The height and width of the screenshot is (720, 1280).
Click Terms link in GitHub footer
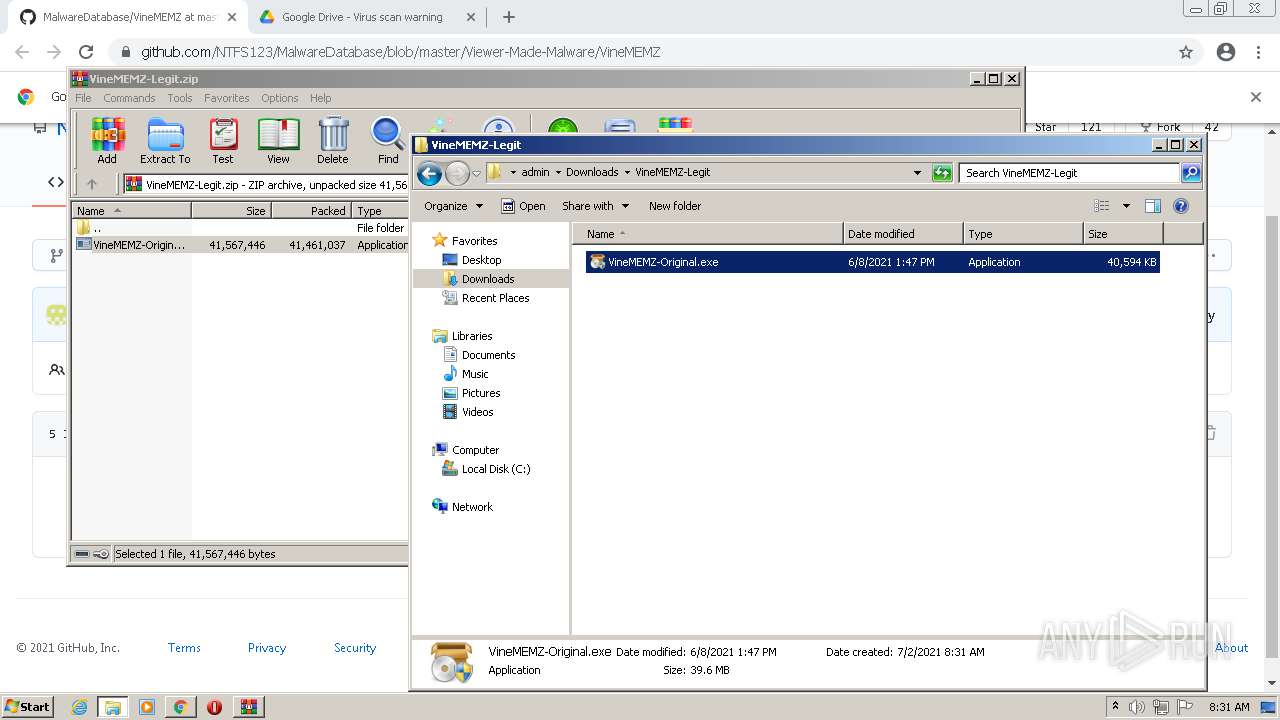point(184,648)
